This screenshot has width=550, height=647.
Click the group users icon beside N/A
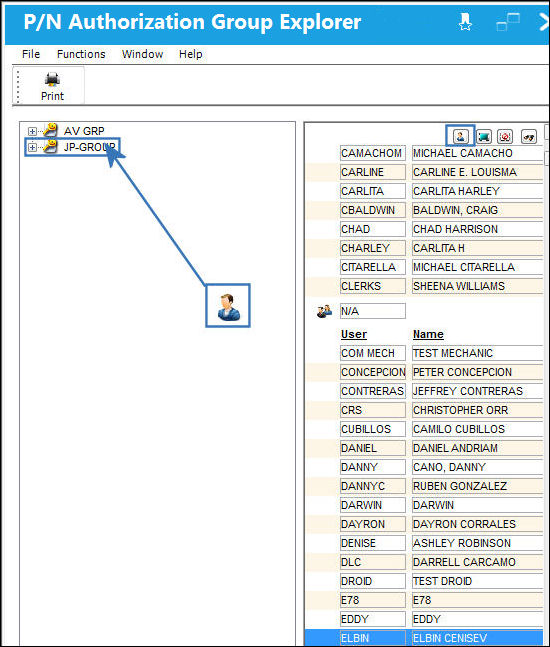coord(324,311)
